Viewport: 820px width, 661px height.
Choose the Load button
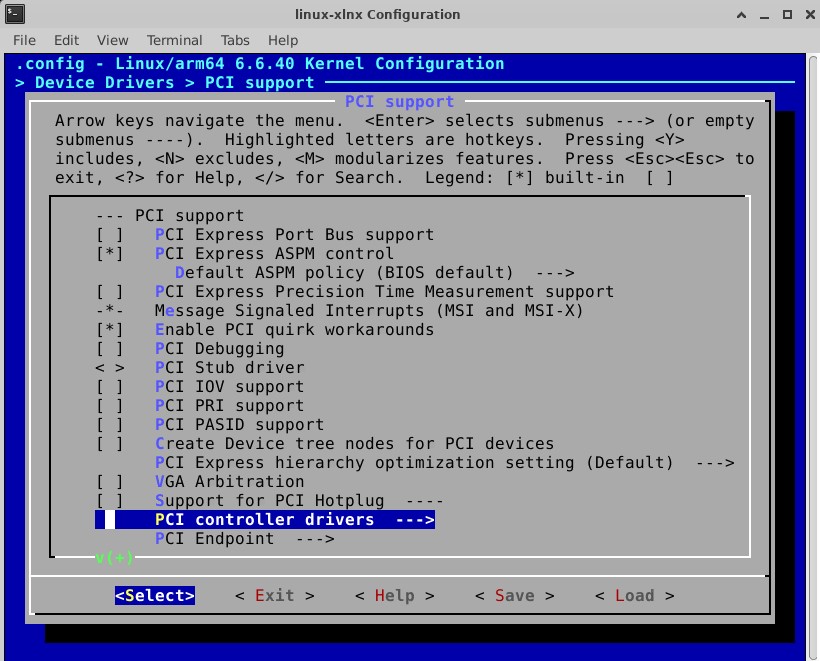pos(634,596)
